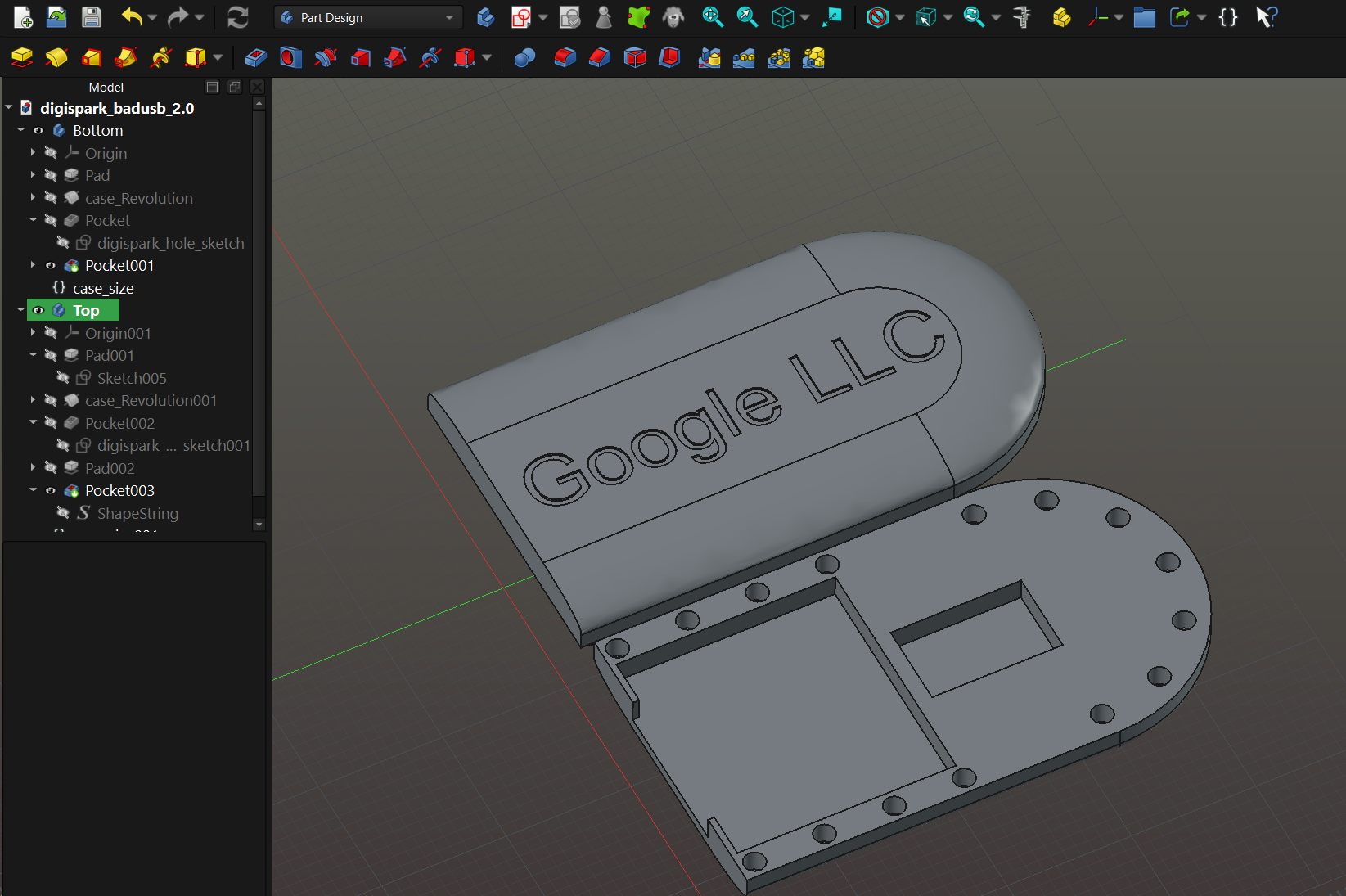This screenshot has height=896, width=1346.
Task: Open the additive primitive dropdown arrow
Action: tap(218, 57)
